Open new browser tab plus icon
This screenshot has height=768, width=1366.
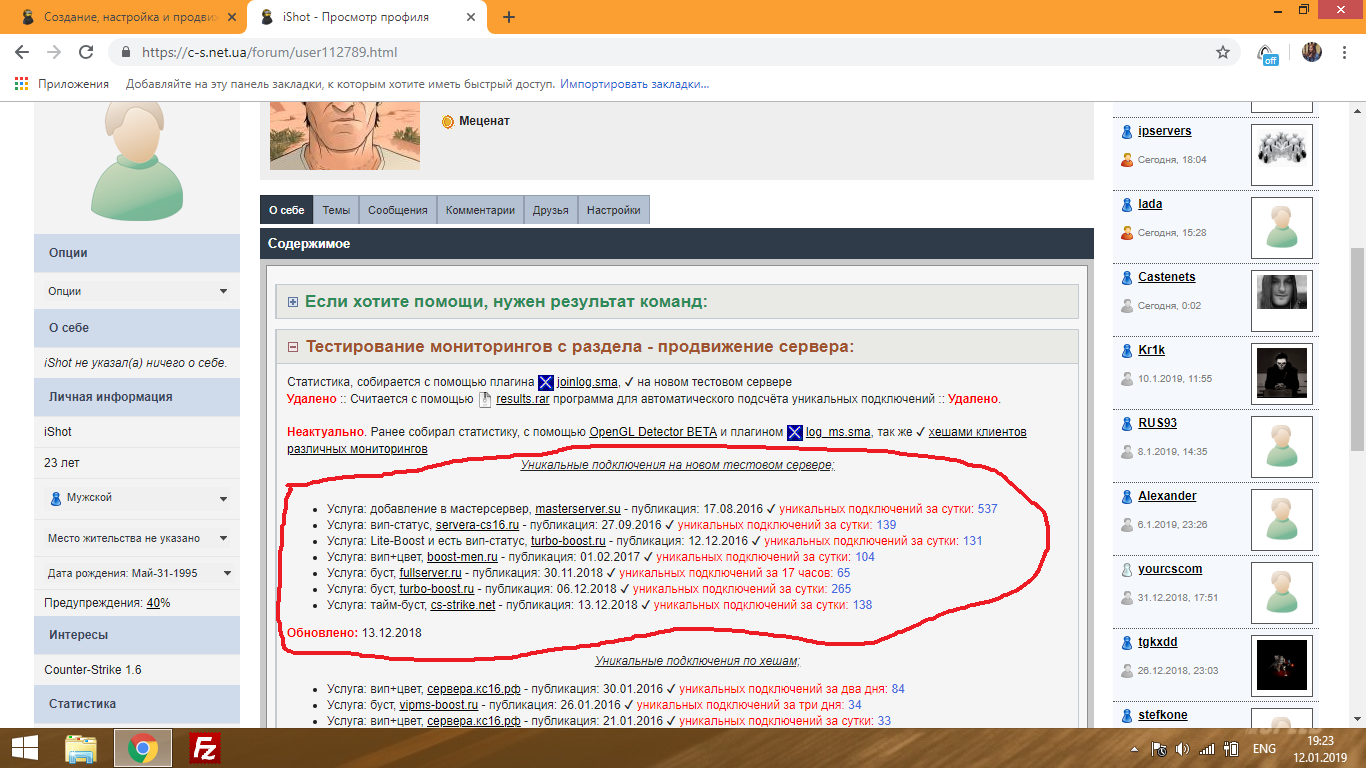pos(509,17)
